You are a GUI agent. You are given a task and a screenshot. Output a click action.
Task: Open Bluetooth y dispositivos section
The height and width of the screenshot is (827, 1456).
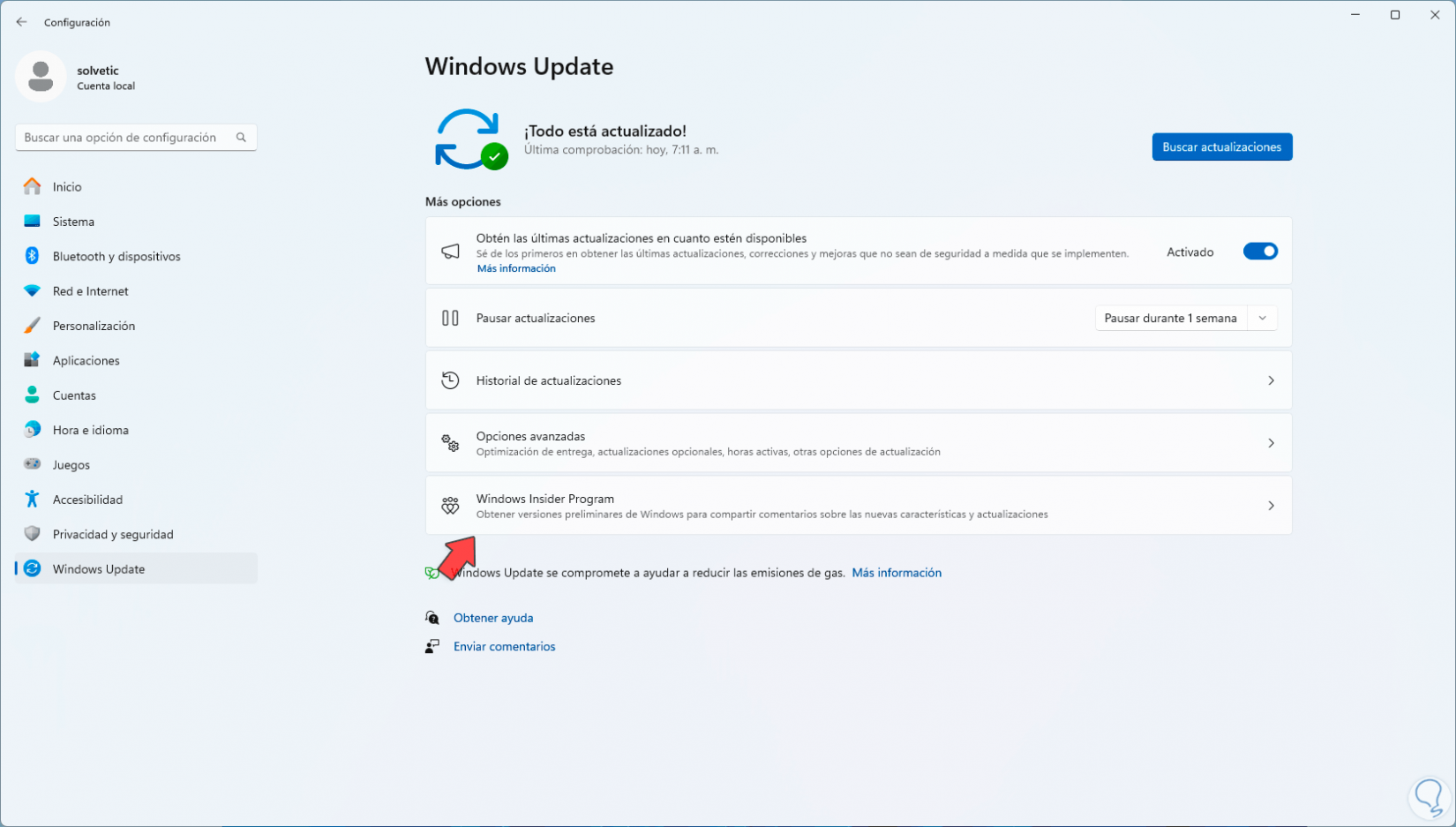point(136,256)
